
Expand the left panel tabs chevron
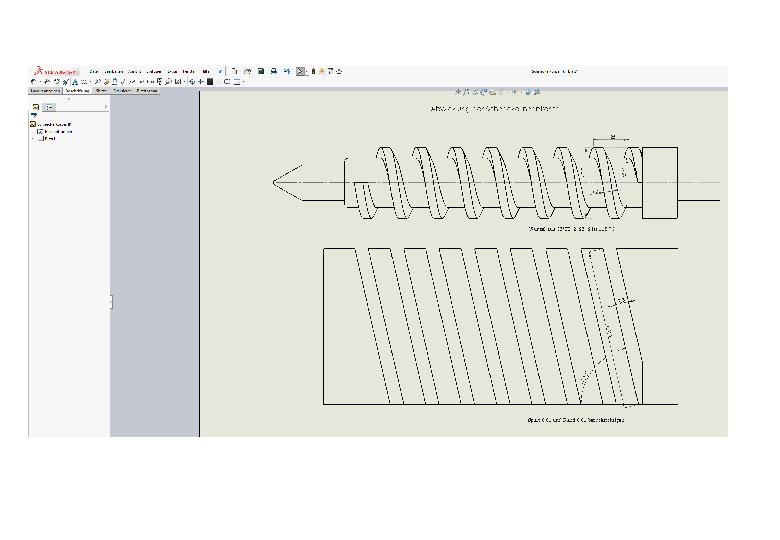click(106, 106)
